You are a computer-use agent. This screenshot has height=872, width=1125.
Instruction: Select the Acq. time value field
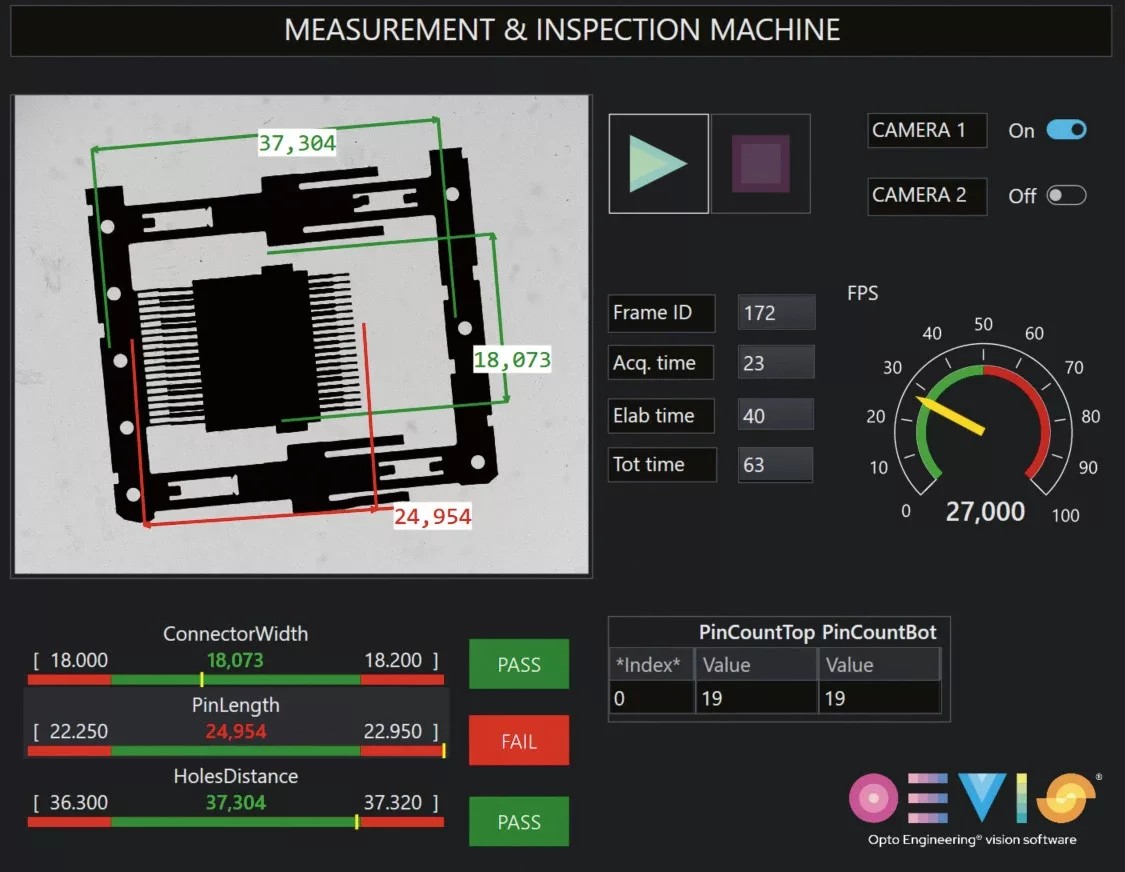(776, 363)
